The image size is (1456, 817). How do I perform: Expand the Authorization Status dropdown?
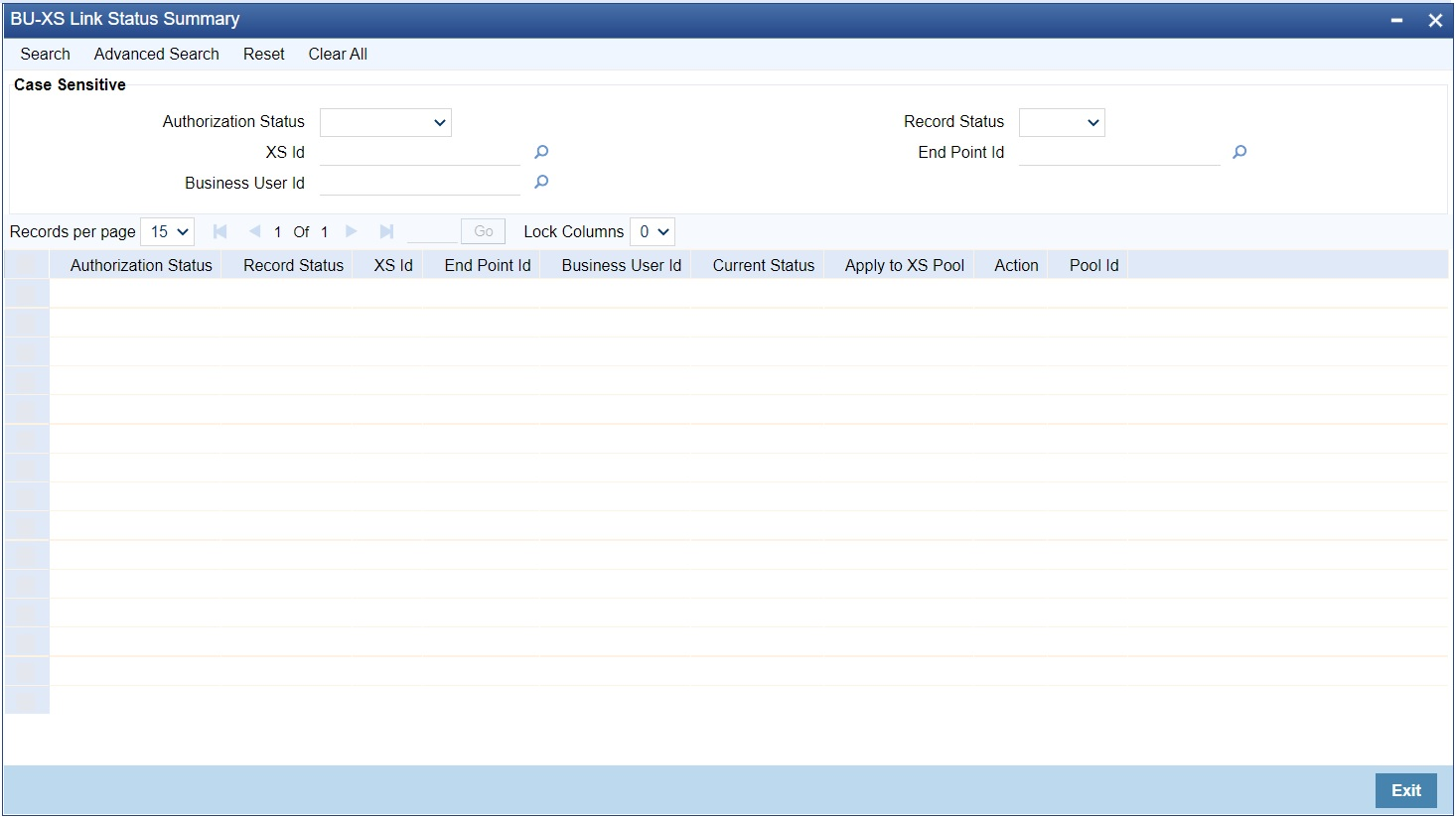[x=385, y=122]
